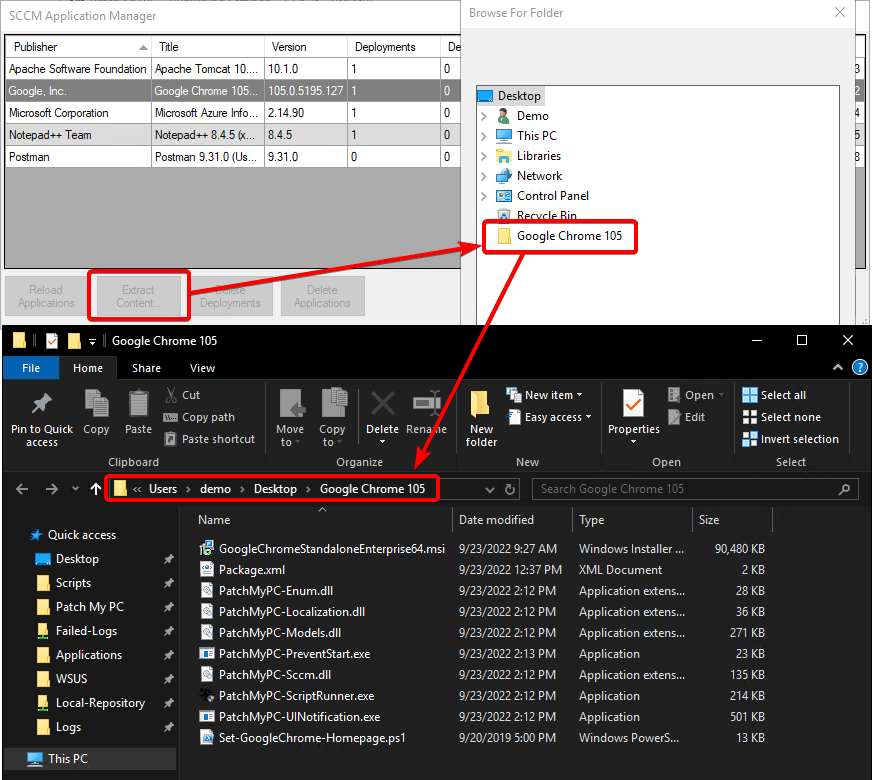This screenshot has height=780, width=872.
Task: Open the recent locations dropdown arrow
Action: (x=75, y=489)
